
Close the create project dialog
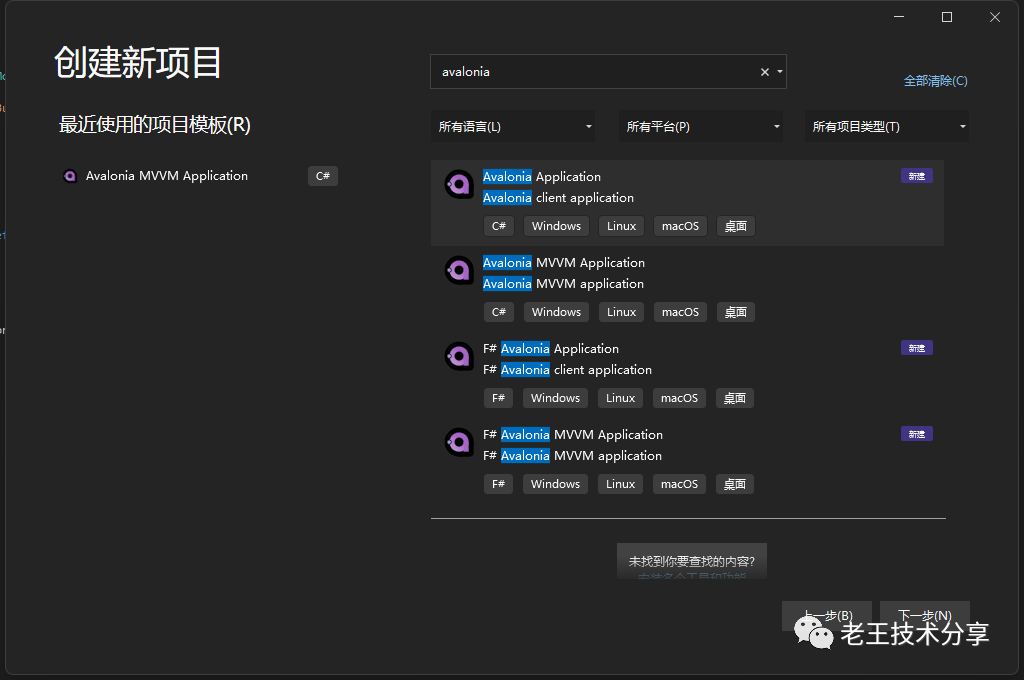[995, 17]
